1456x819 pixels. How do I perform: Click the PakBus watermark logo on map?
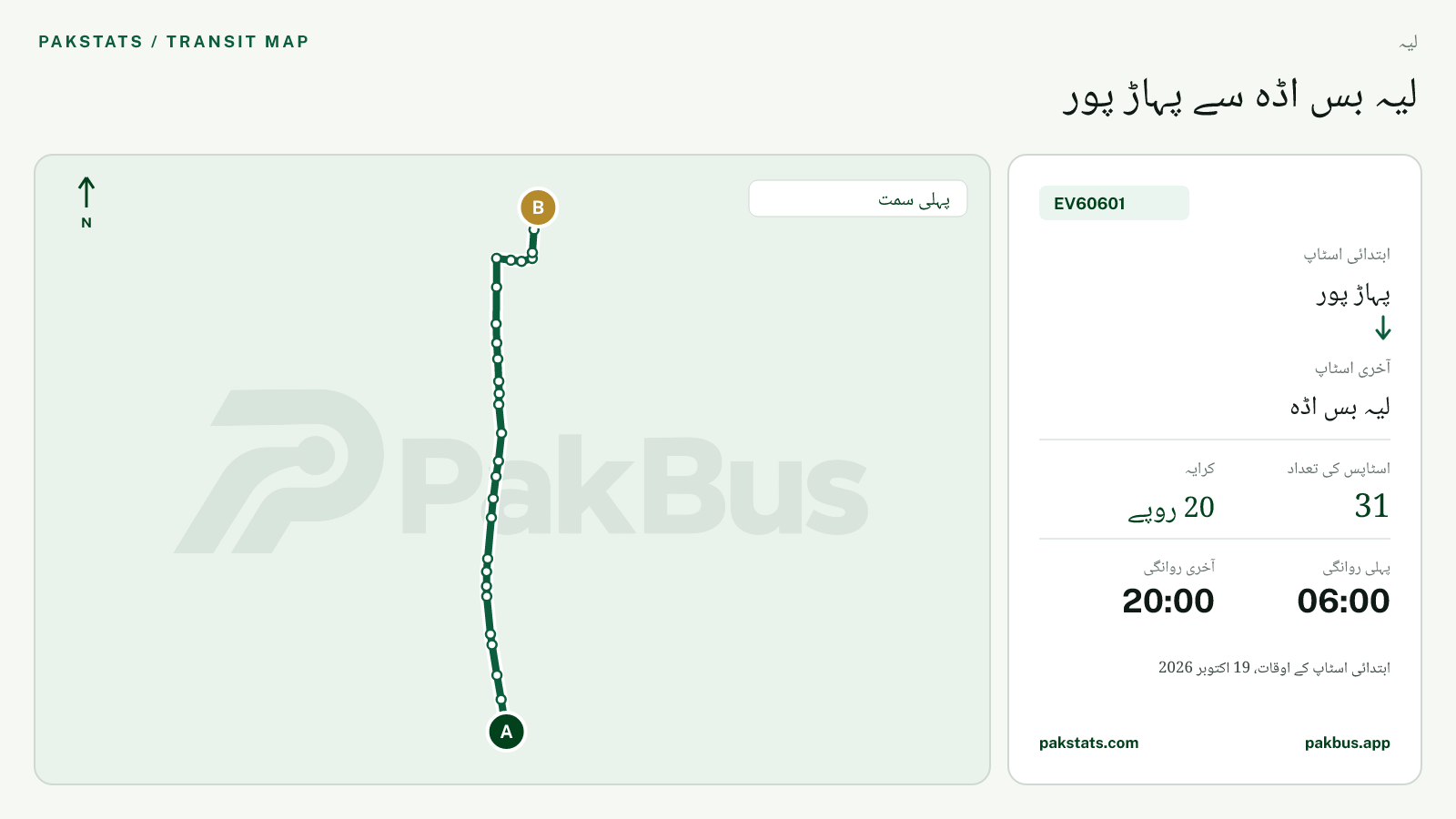521,471
